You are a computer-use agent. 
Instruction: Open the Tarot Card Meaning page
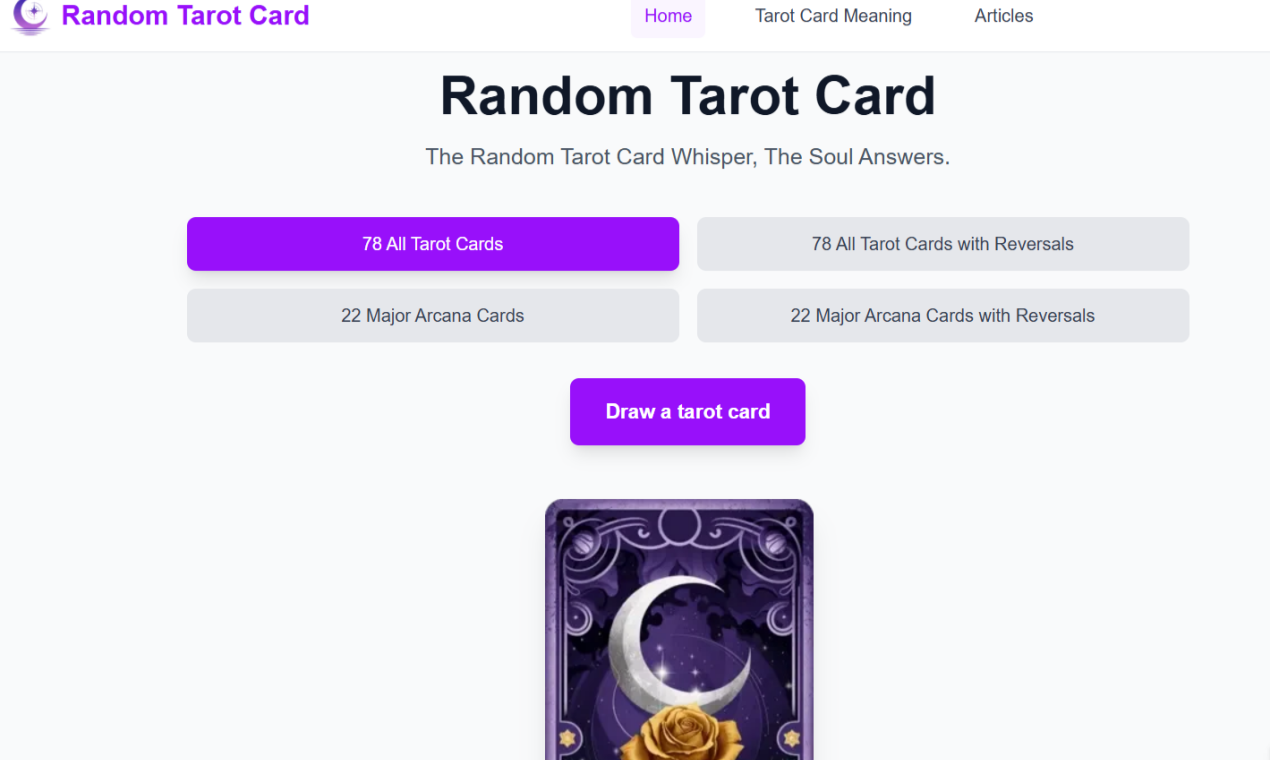[x=833, y=16]
